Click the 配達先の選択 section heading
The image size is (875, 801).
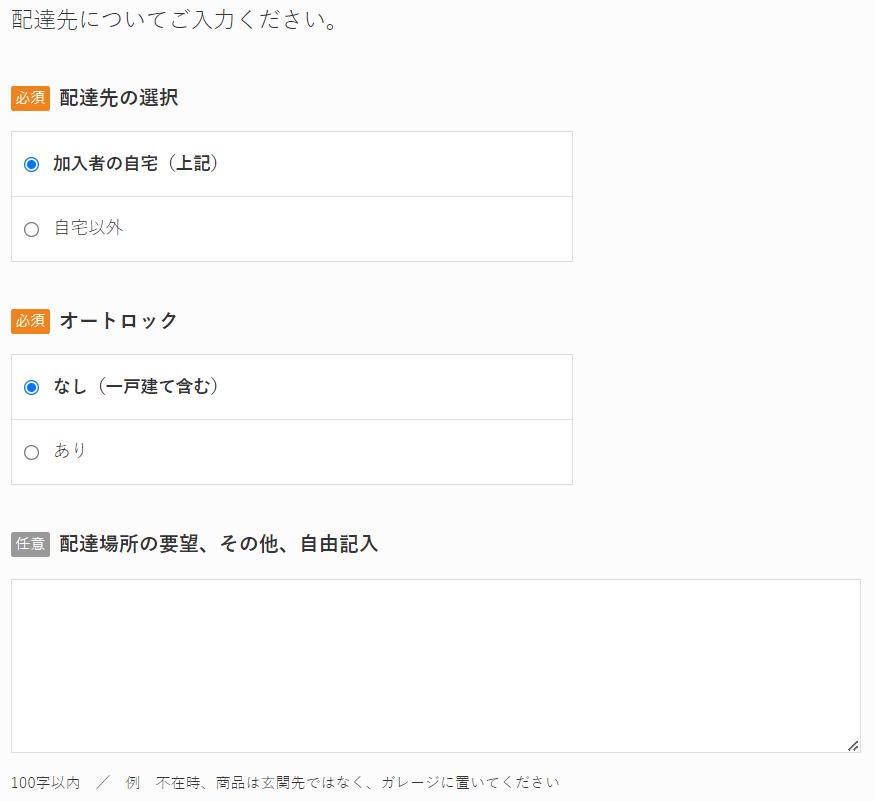(x=119, y=98)
